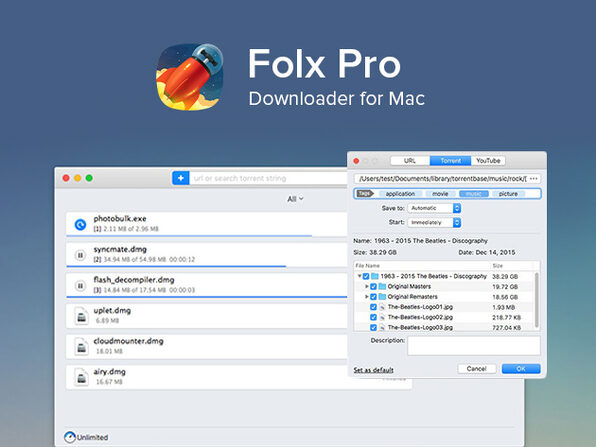The height and width of the screenshot is (447, 596).
Task: Click the OK button
Action: pos(521,369)
